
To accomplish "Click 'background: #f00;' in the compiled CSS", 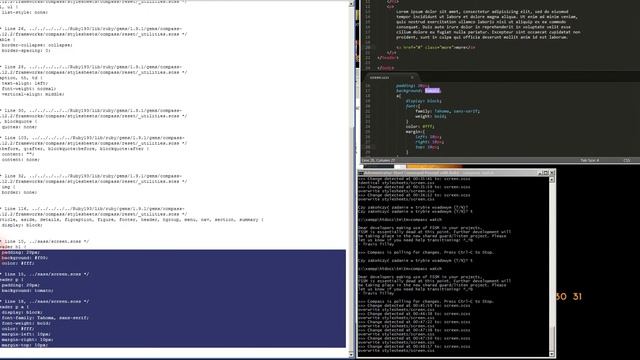I will pyautogui.click(x=25, y=258).
